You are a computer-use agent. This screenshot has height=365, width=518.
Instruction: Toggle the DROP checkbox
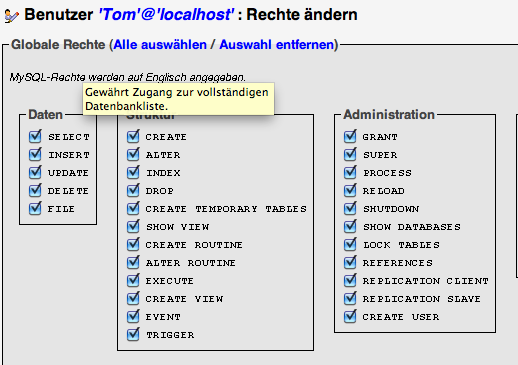pyautogui.click(x=133, y=190)
